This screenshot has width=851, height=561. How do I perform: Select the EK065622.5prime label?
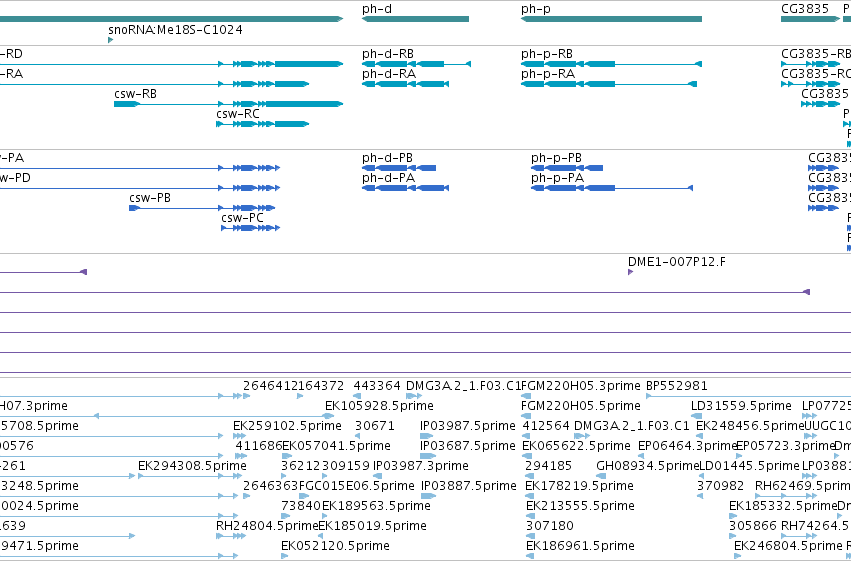pos(576,446)
